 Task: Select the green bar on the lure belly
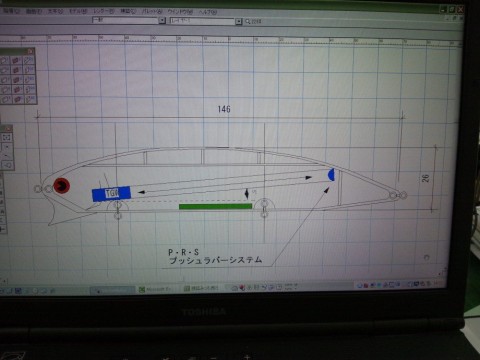(215, 207)
